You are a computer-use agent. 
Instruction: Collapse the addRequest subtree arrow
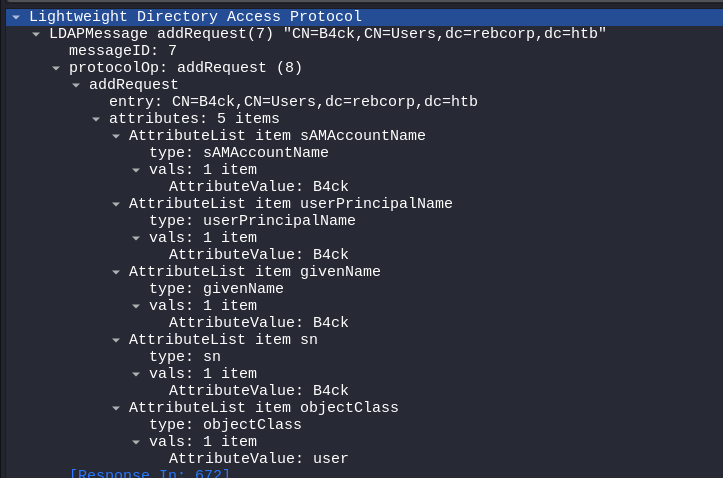tap(76, 85)
